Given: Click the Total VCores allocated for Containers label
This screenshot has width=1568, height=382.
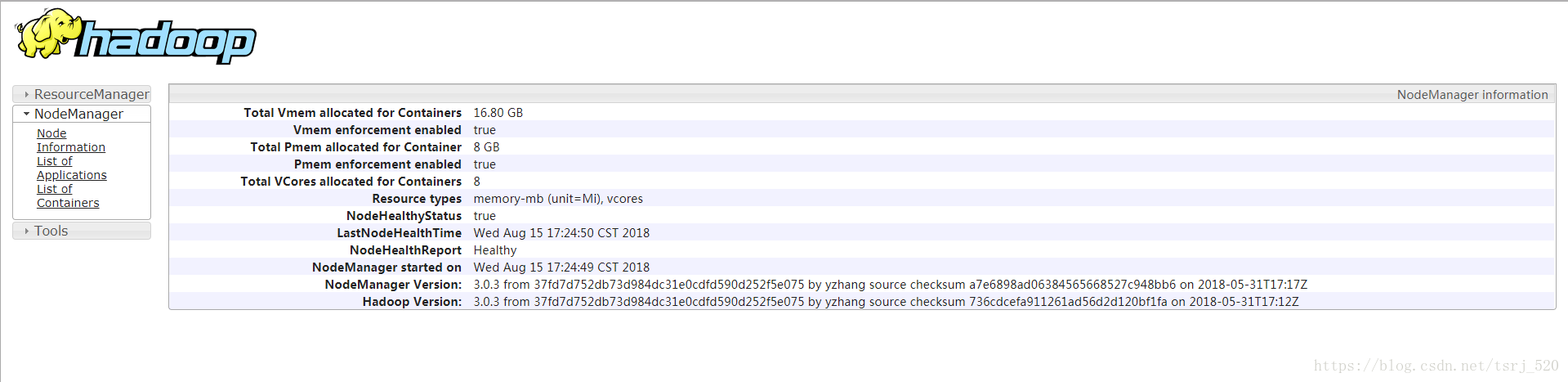Looking at the screenshot, I should 351,182.
